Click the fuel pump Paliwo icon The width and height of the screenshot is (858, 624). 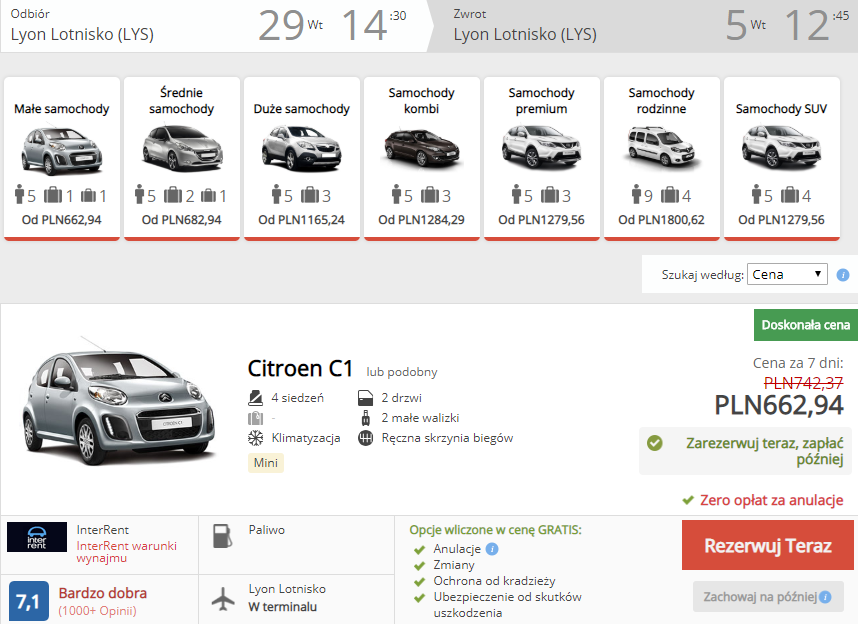tap(222, 536)
